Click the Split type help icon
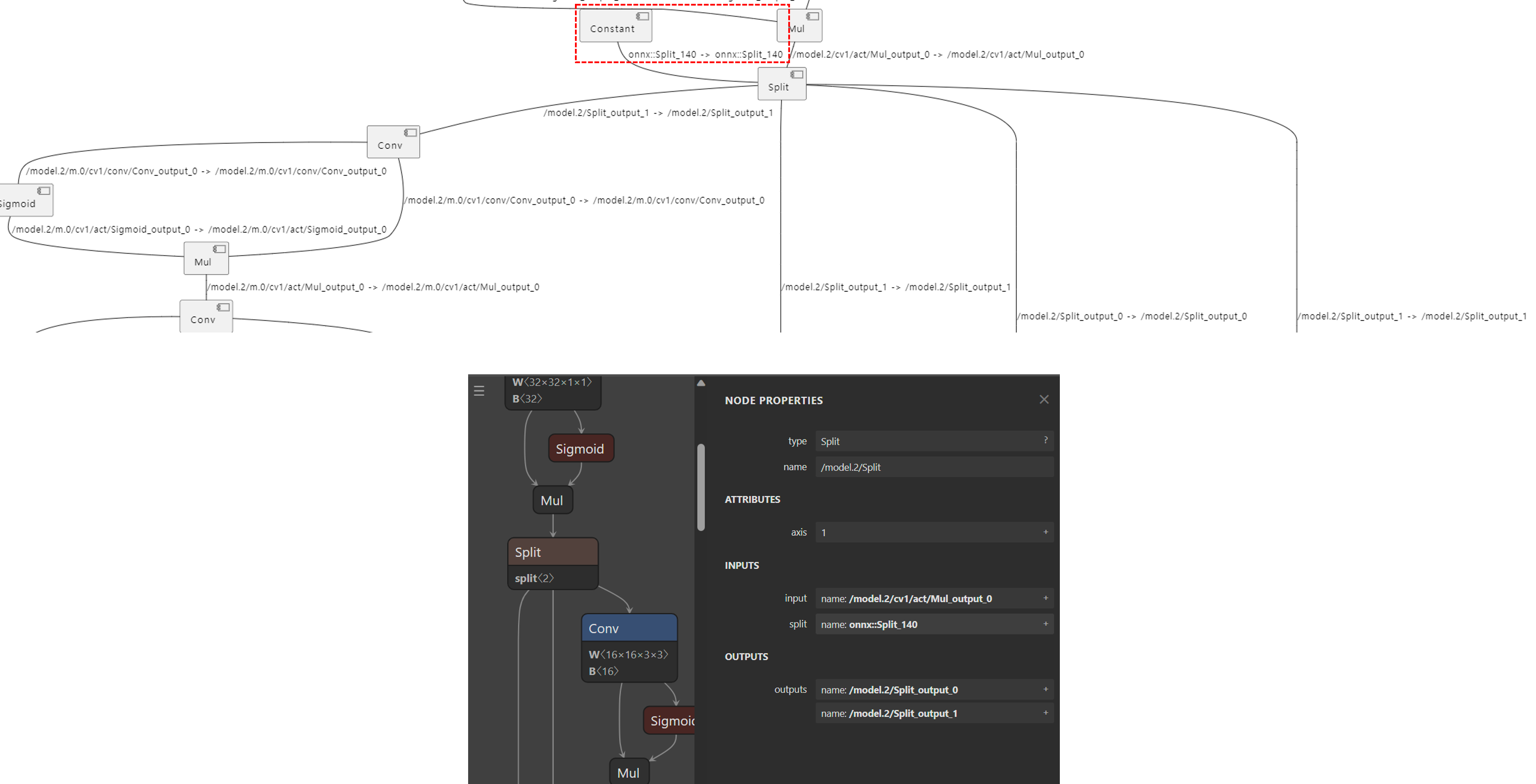The image size is (1536, 784). [1045, 440]
